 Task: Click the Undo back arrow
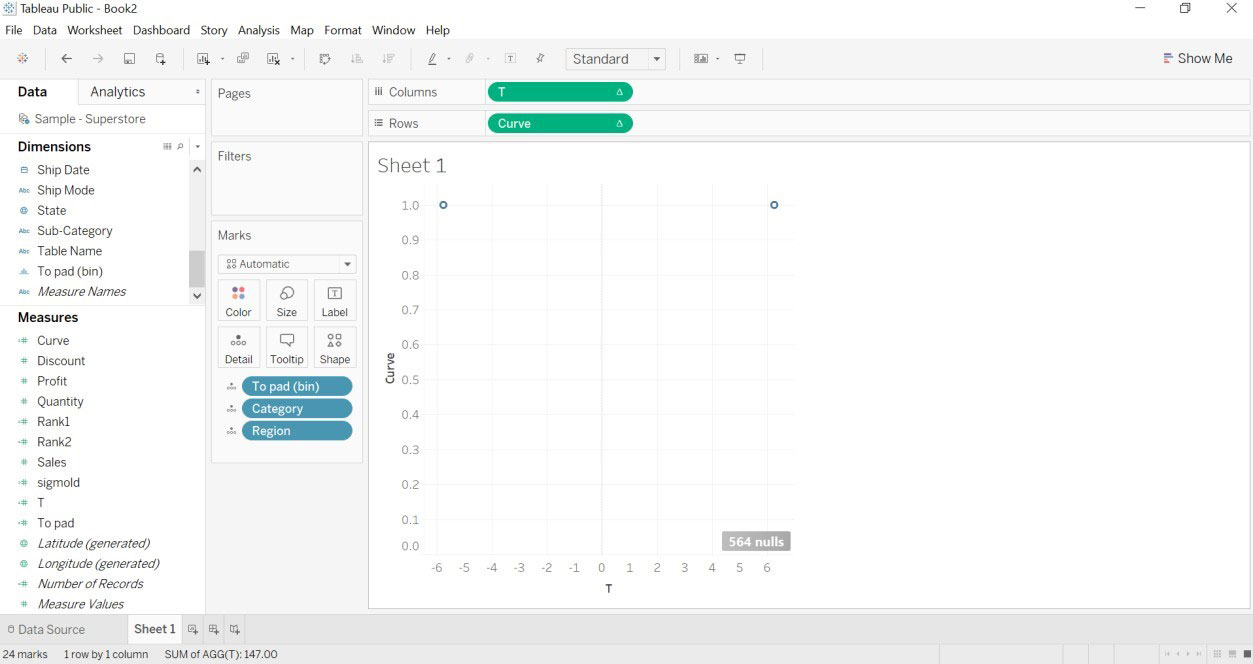(x=67, y=59)
